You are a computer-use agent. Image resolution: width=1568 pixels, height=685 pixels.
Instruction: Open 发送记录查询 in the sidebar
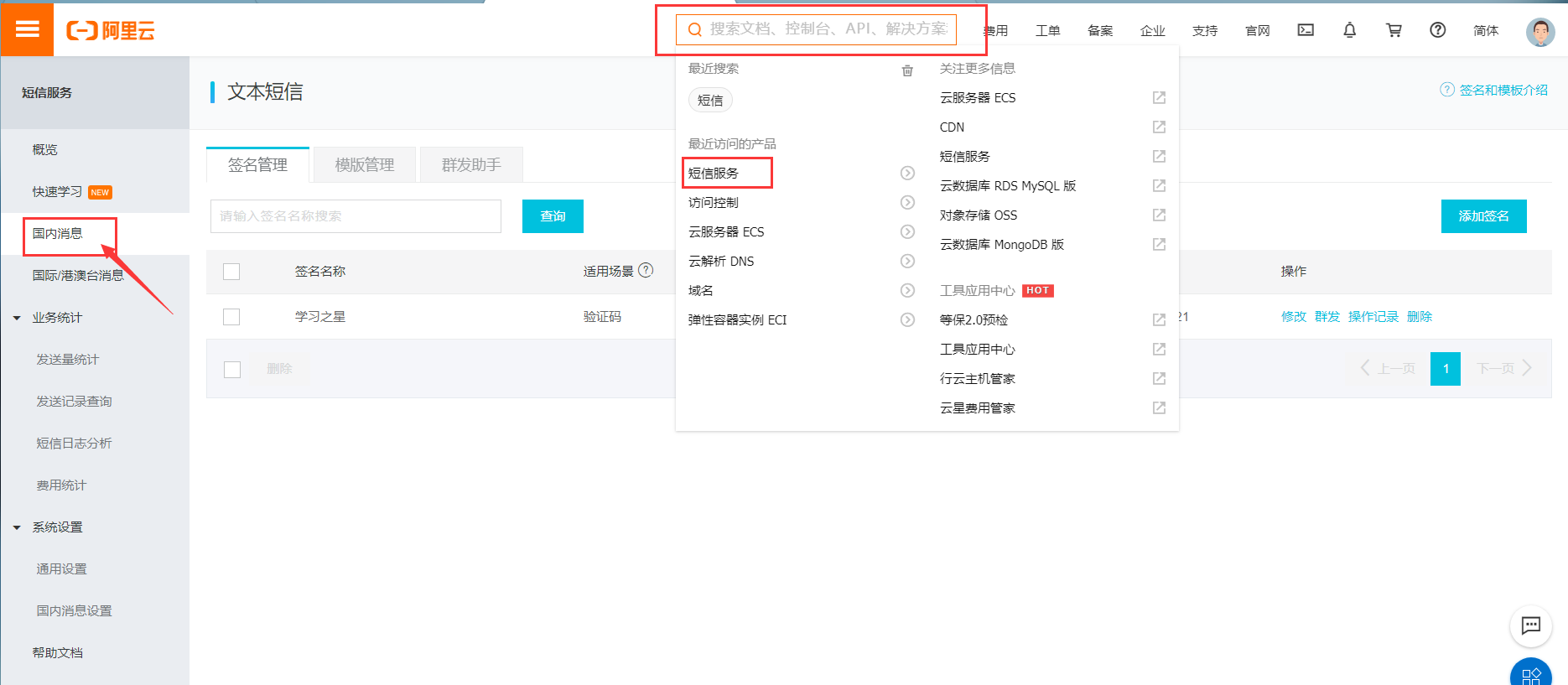pos(74,402)
